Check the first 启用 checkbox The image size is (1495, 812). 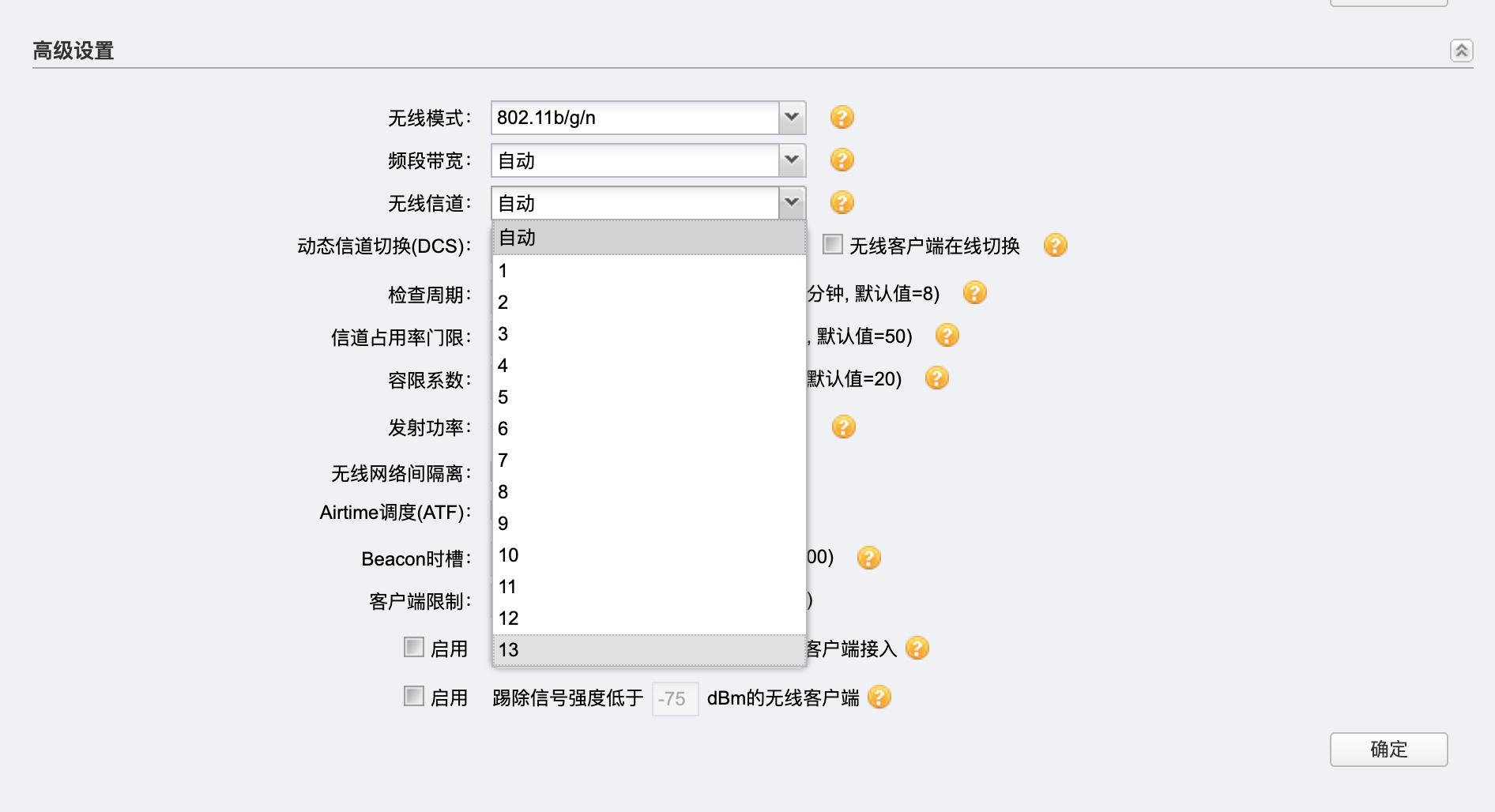click(412, 648)
